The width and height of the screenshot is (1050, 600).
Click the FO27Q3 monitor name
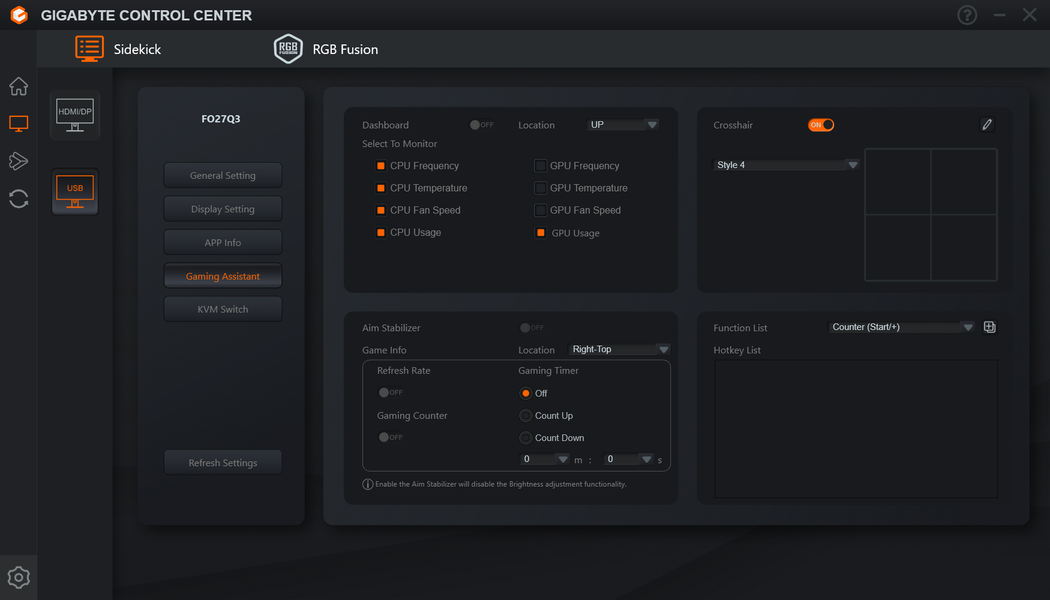click(221, 119)
